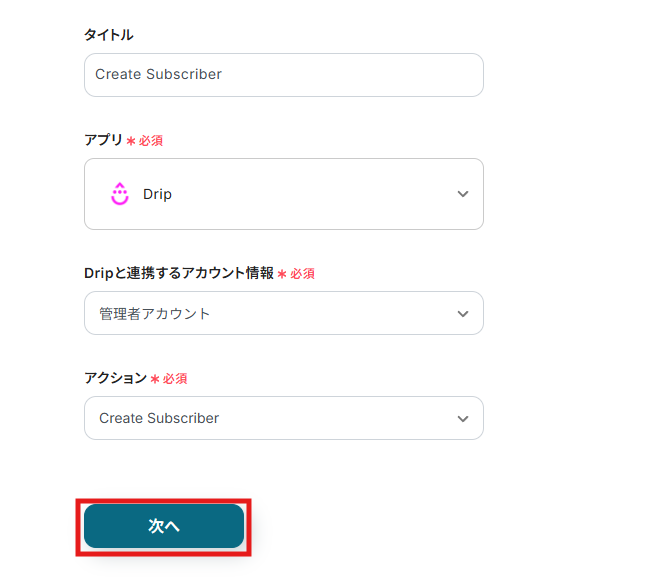The image size is (668, 587).
Task: Click the 必須 marker beside アプリ
Action: coord(151,141)
